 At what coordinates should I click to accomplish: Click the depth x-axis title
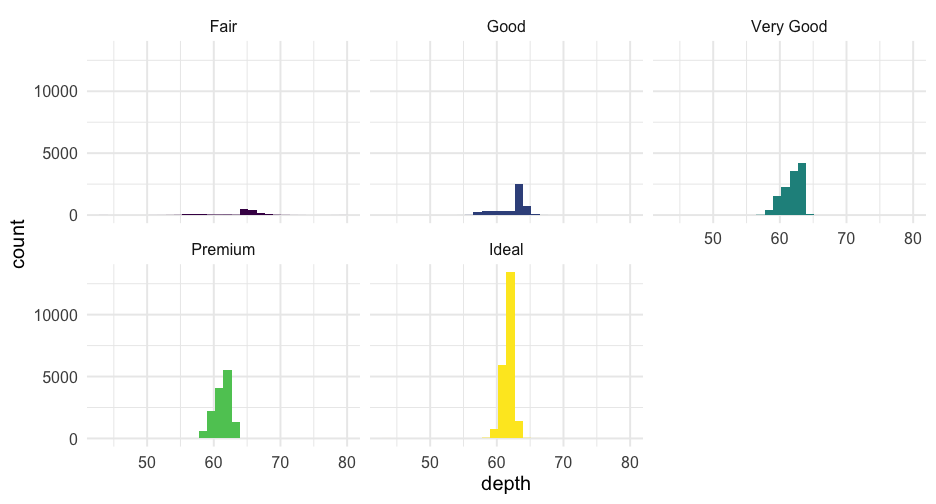coord(506,484)
